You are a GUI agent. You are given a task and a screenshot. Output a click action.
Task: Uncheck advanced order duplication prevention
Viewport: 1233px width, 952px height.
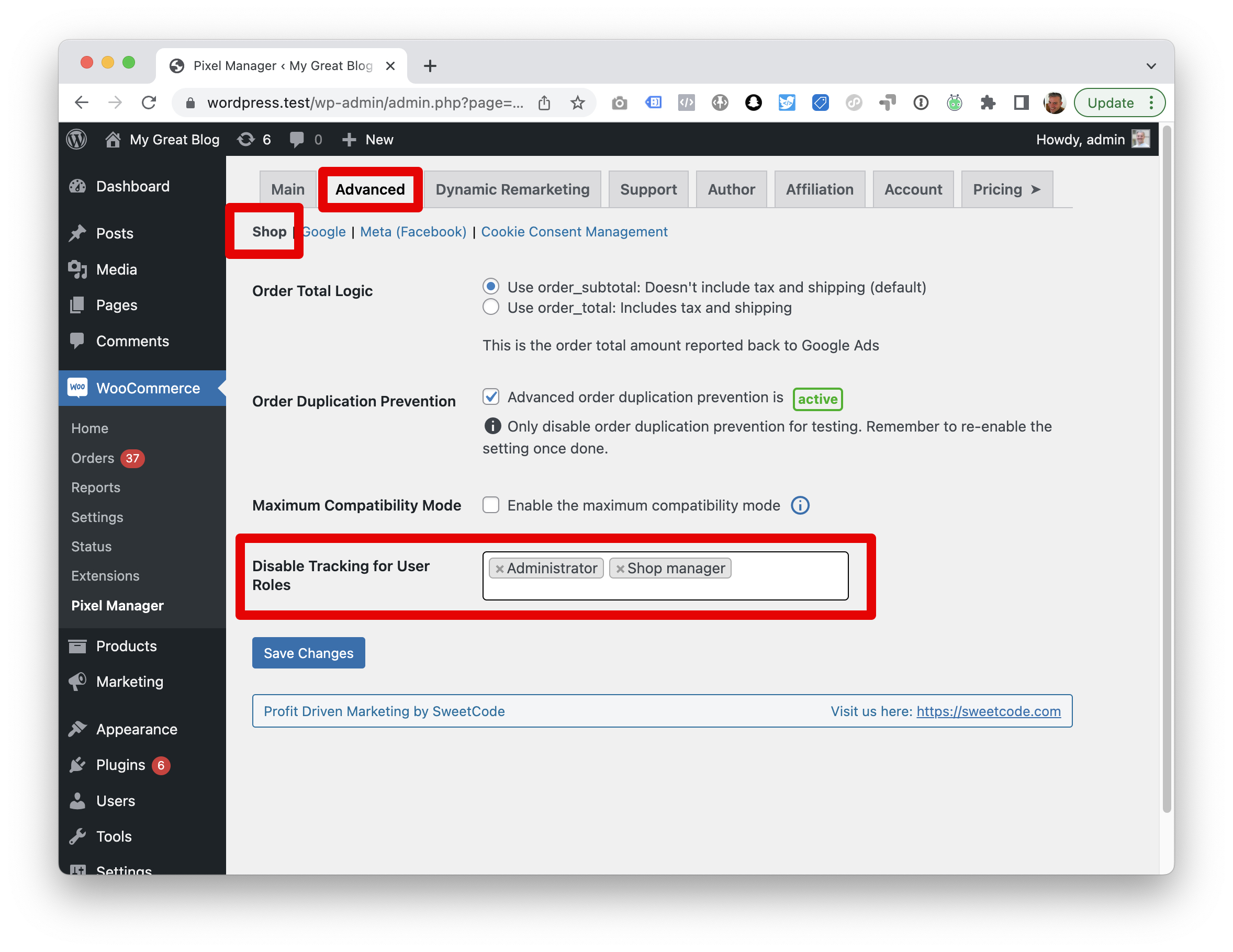point(490,396)
